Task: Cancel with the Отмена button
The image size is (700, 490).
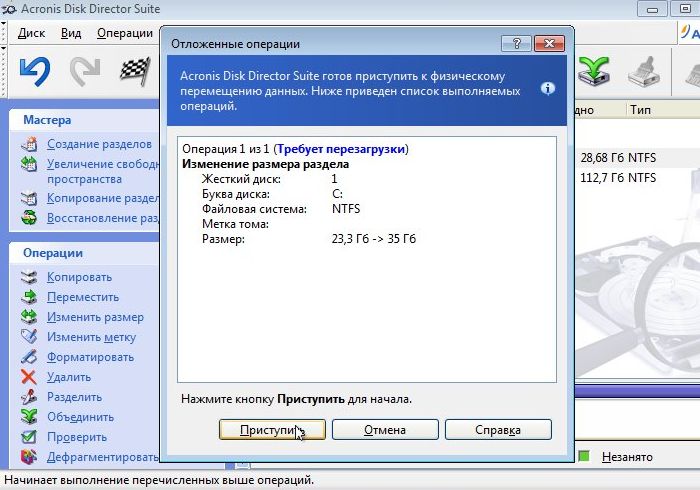Action: tap(385, 429)
